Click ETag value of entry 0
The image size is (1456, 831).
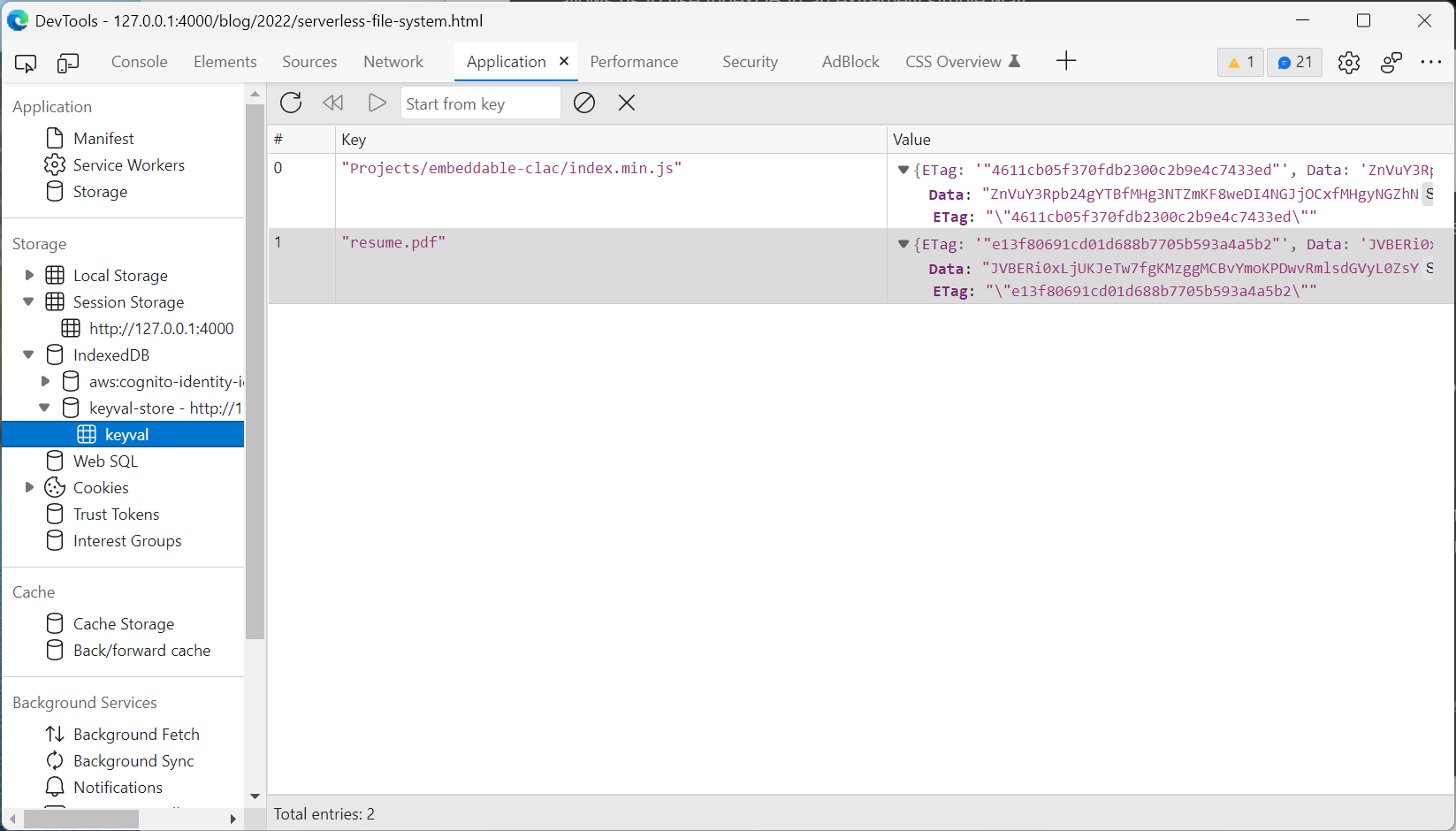point(1151,217)
